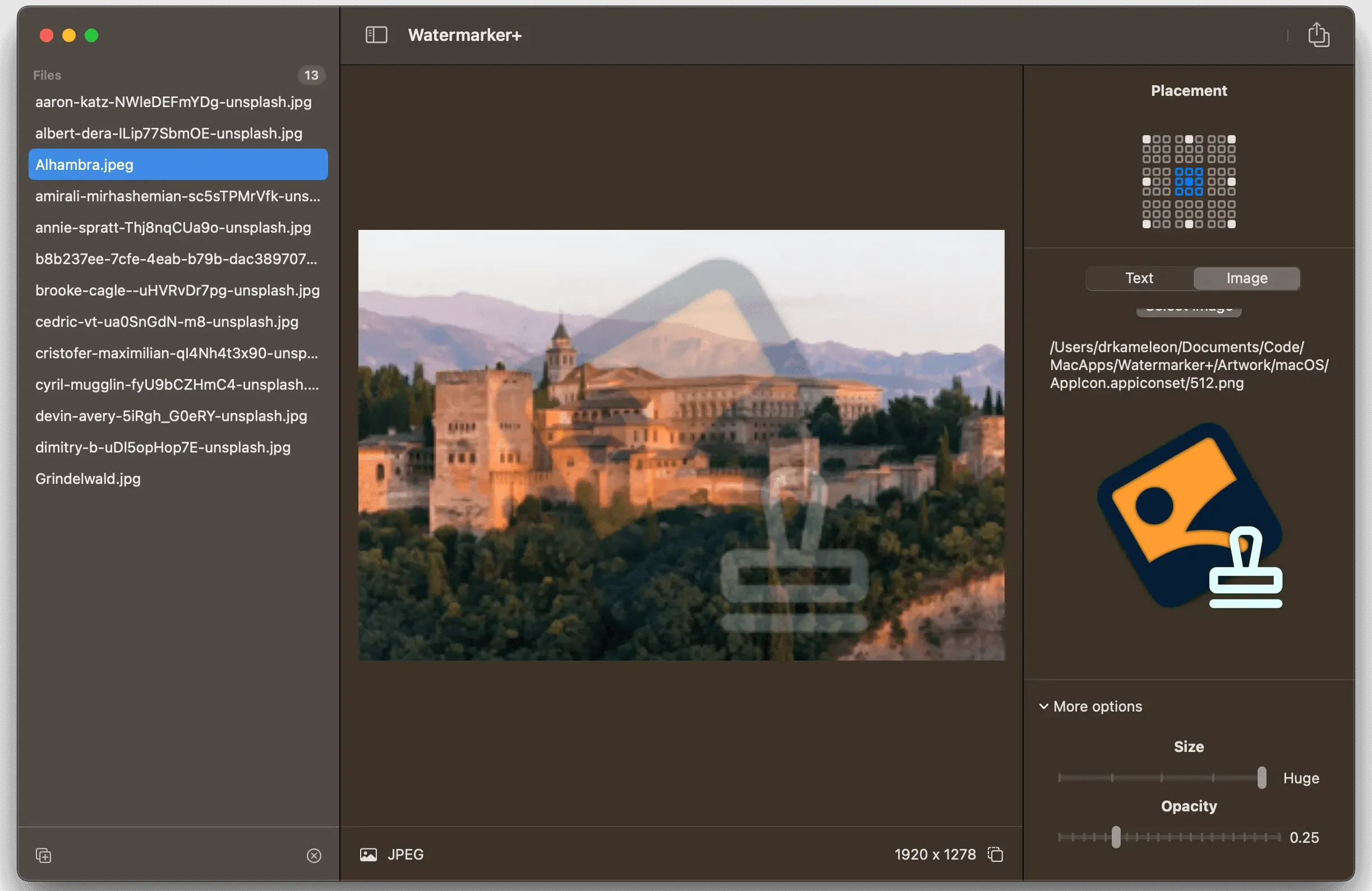
Task: Select the top-center placement grid block
Action: (x=1189, y=149)
